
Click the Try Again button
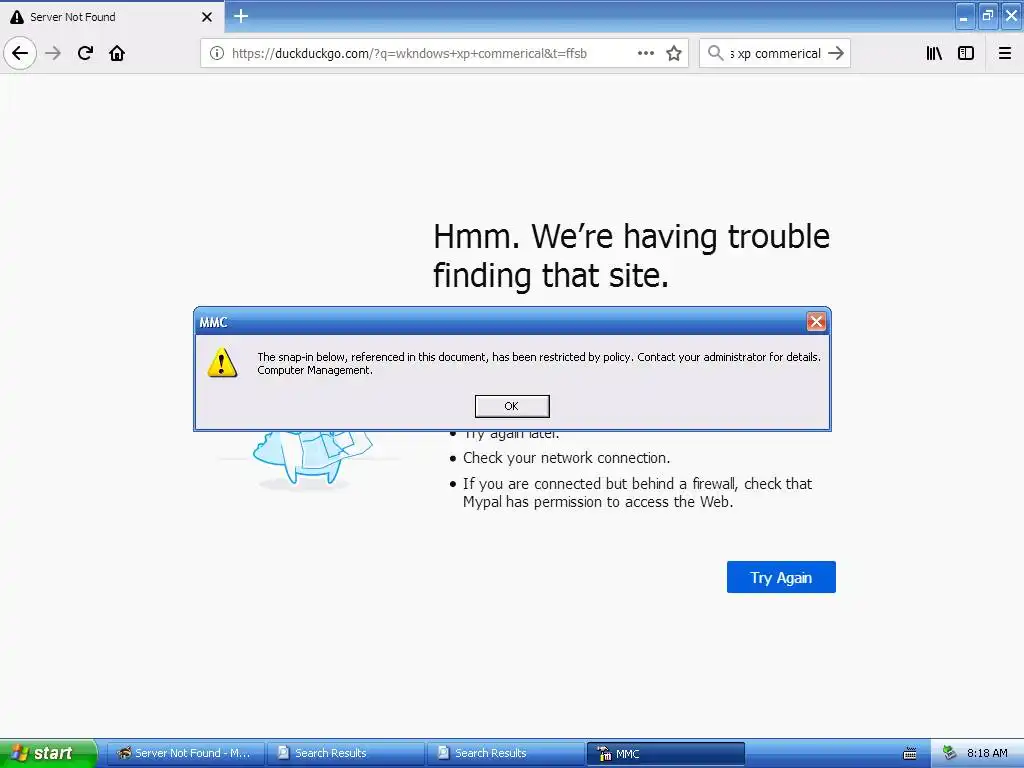(x=781, y=577)
